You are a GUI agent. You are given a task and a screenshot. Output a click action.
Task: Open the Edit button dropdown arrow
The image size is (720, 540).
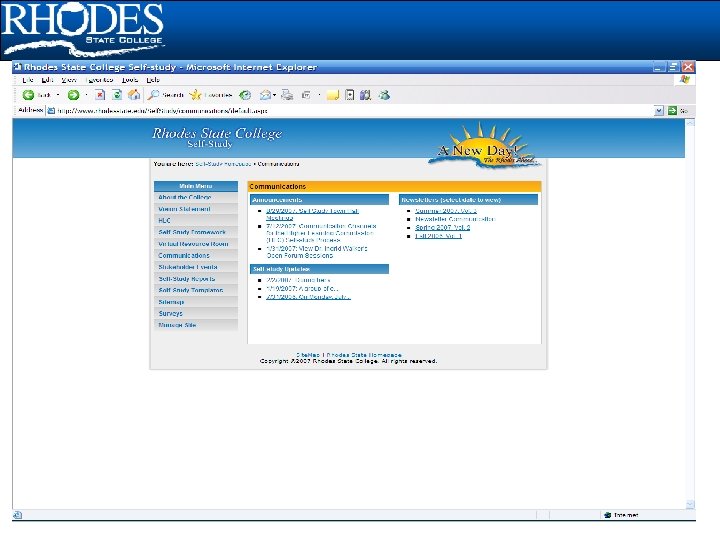tap(319, 95)
